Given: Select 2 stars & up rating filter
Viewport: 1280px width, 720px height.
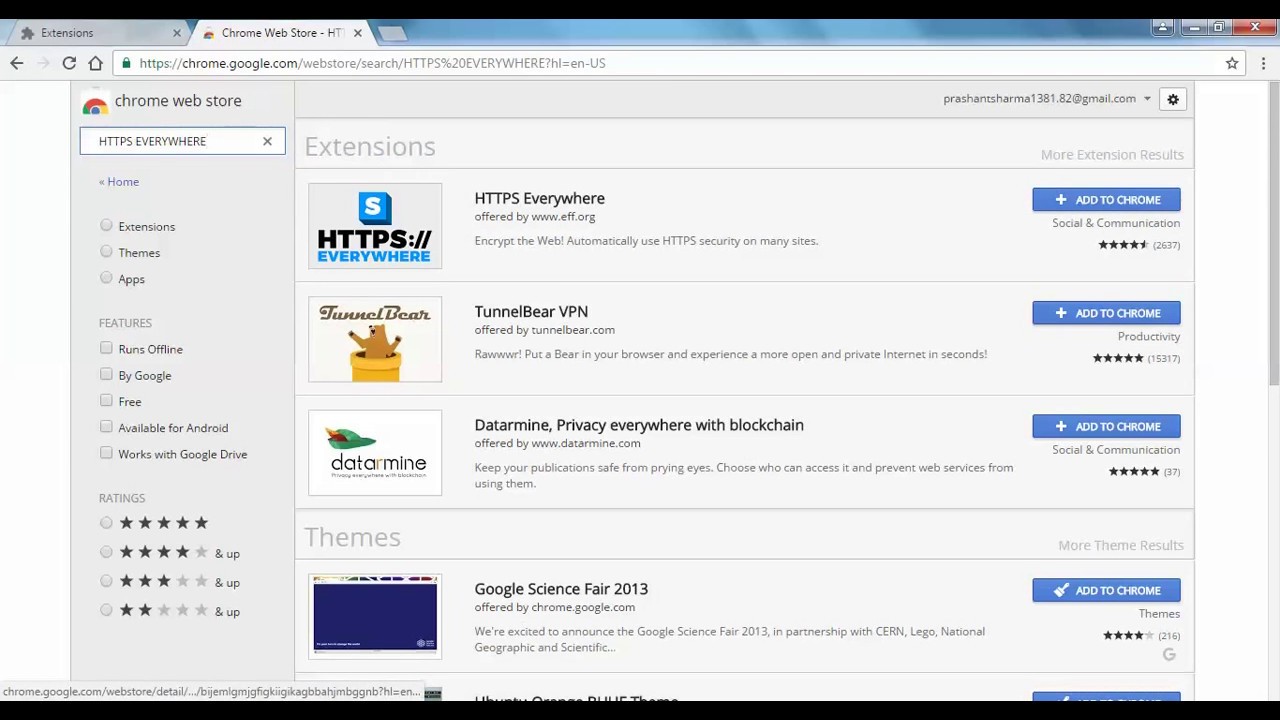Looking at the screenshot, I should click(106, 610).
